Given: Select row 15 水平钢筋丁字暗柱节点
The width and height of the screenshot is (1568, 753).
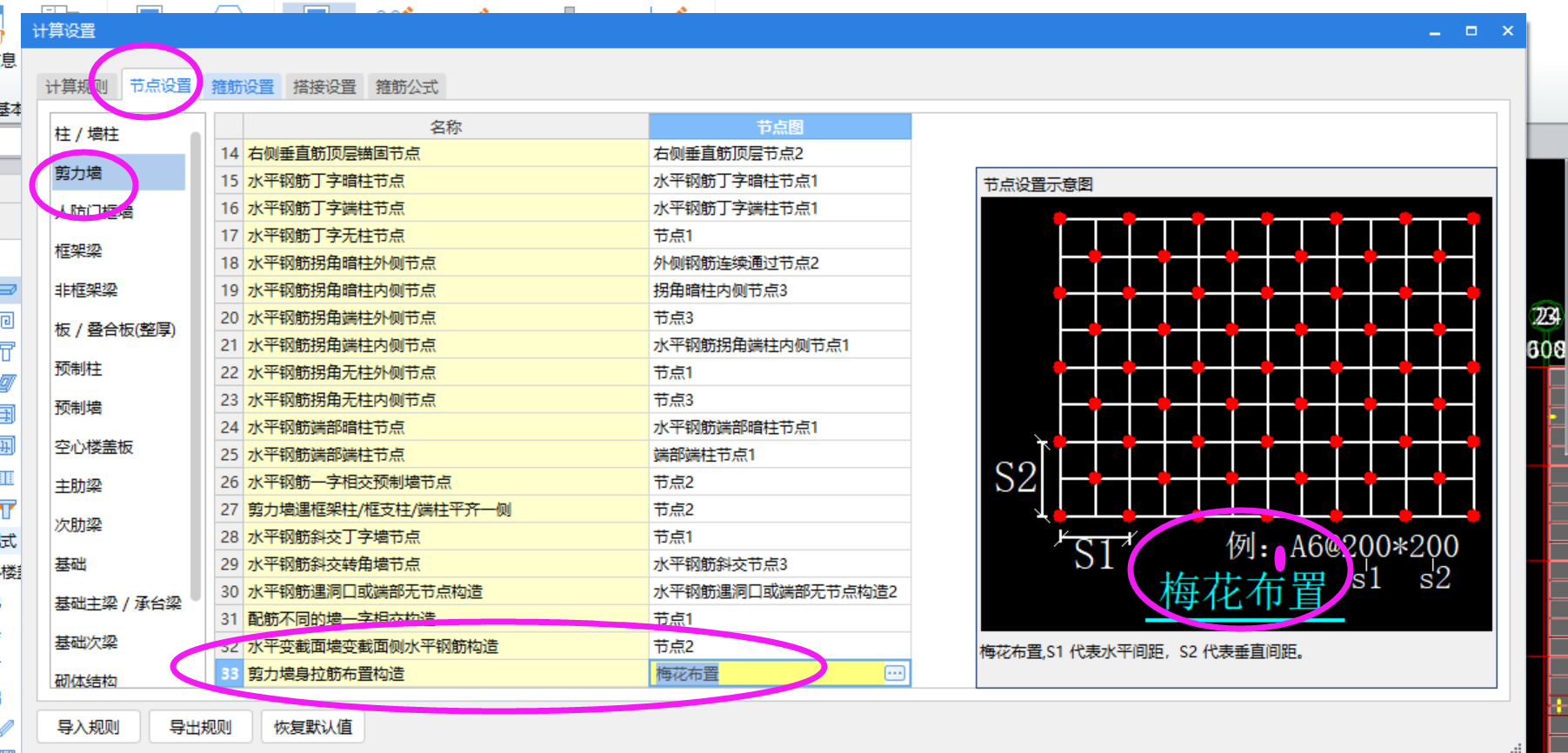Looking at the screenshot, I should pyautogui.click(x=446, y=181).
